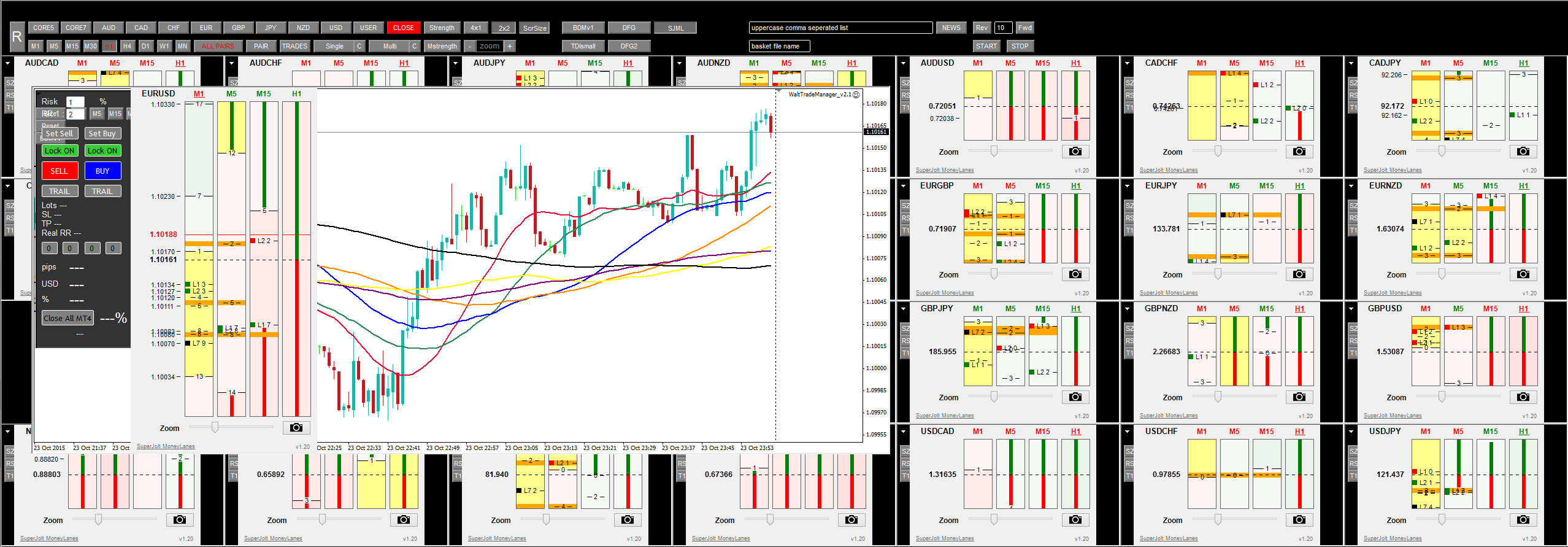The height and width of the screenshot is (547, 1568).
Task: Click the camera icon in the 0.88803 panel
Action: 180,520
